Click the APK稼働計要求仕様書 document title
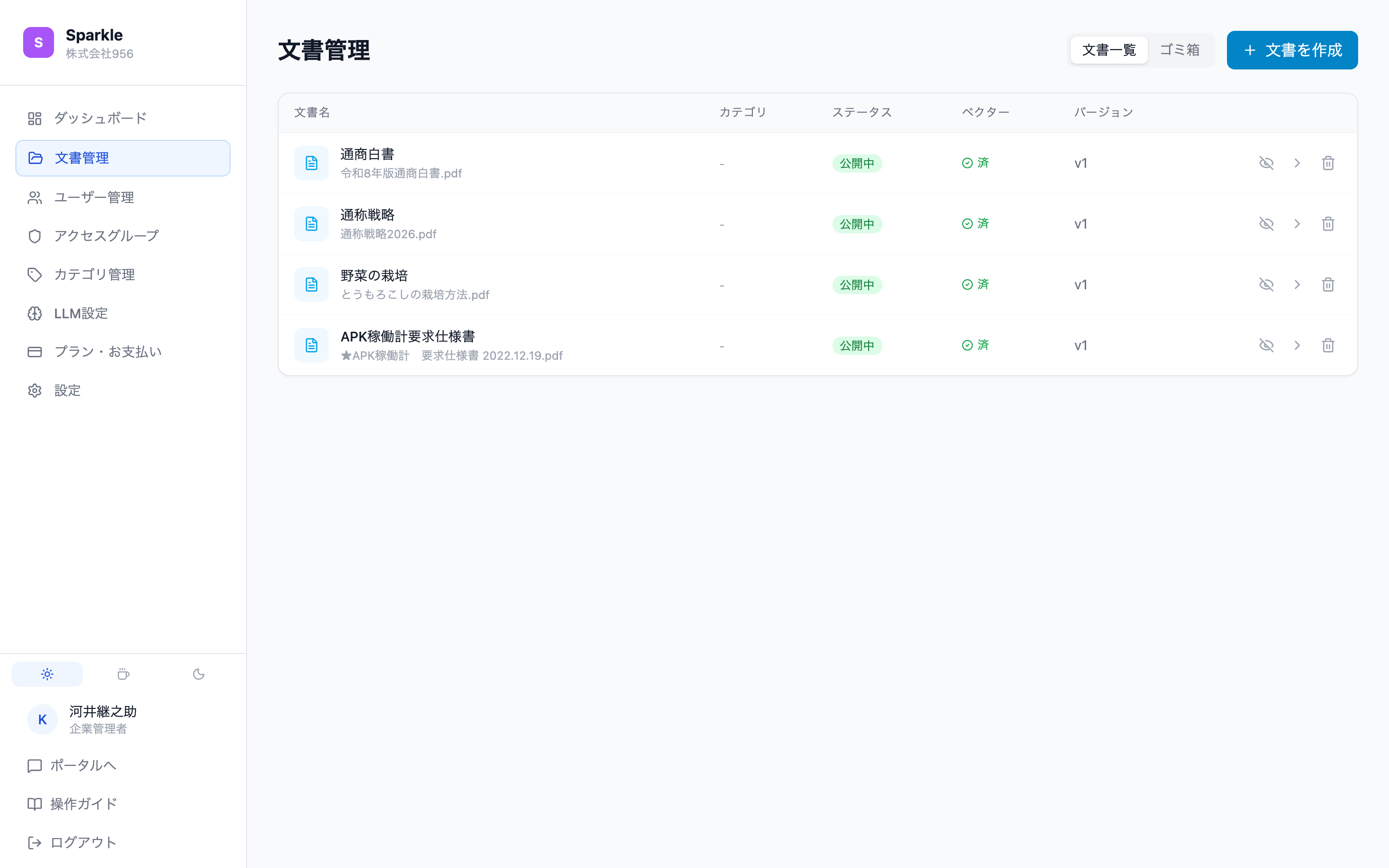Image resolution: width=1389 pixels, height=868 pixels. (x=408, y=337)
